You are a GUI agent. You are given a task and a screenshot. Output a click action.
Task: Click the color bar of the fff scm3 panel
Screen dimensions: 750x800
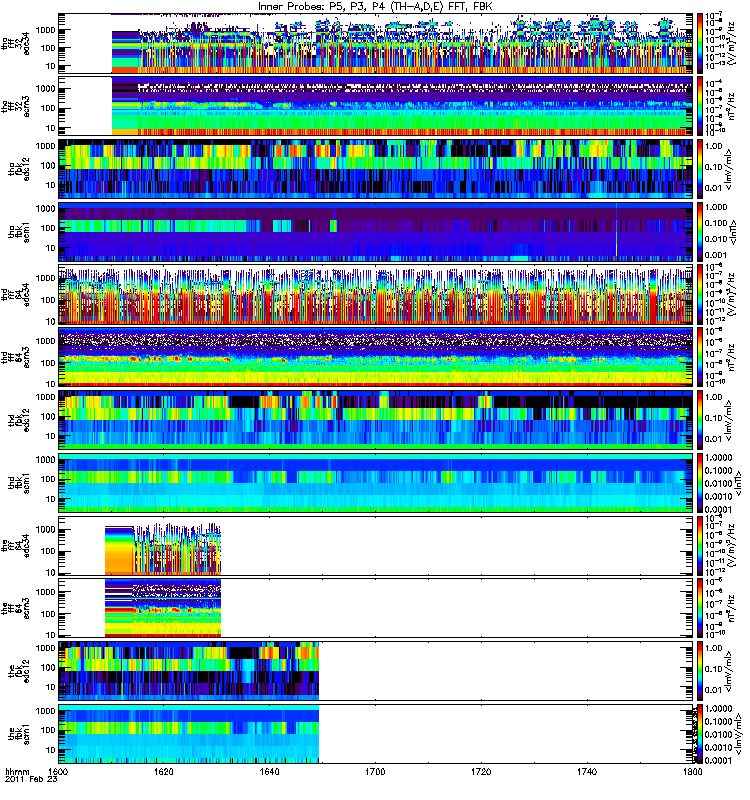pos(701,608)
